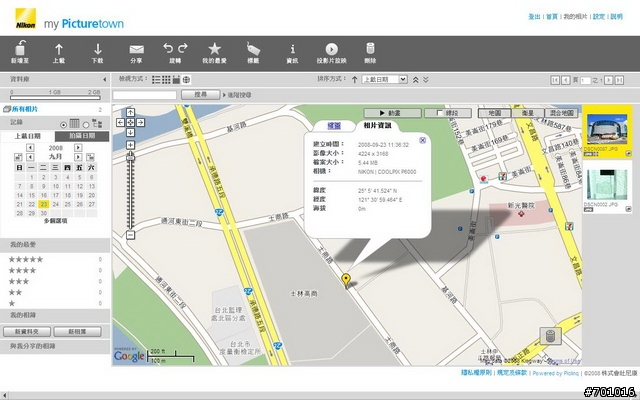Open 分享 share envelope icon
Screen dimensions: 640x400
pos(136,49)
